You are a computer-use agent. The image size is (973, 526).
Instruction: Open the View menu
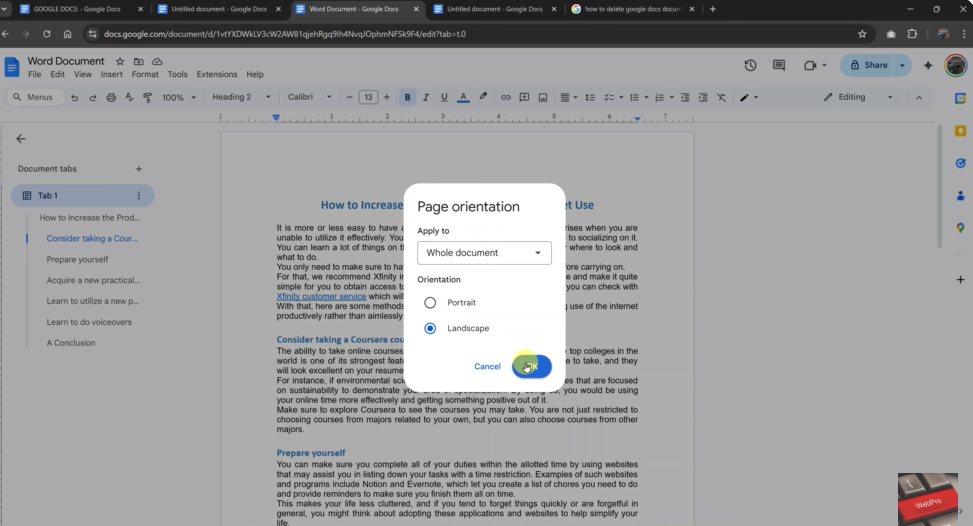83,74
